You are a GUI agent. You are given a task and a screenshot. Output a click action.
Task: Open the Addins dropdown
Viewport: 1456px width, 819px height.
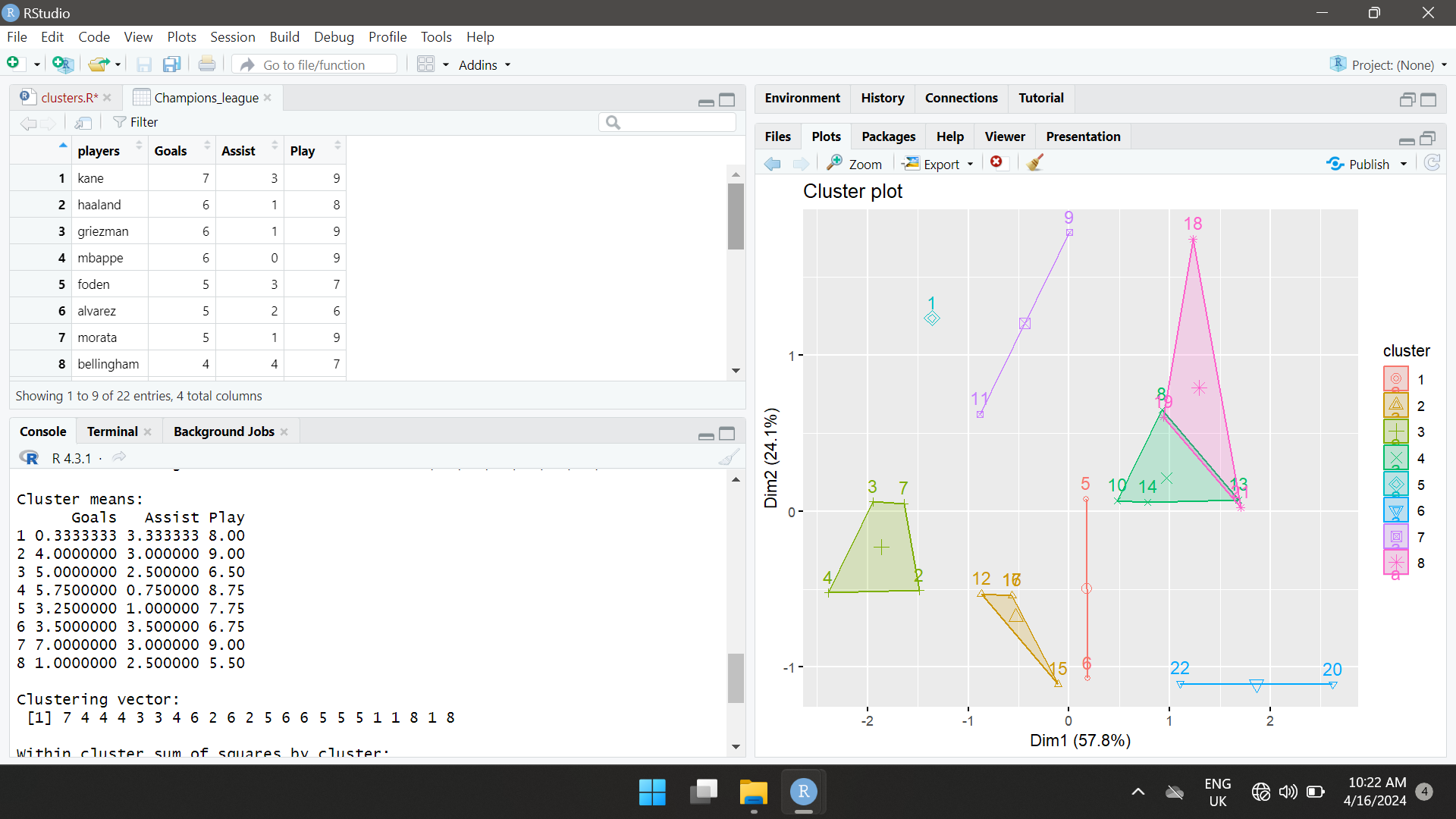coord(485,65)
